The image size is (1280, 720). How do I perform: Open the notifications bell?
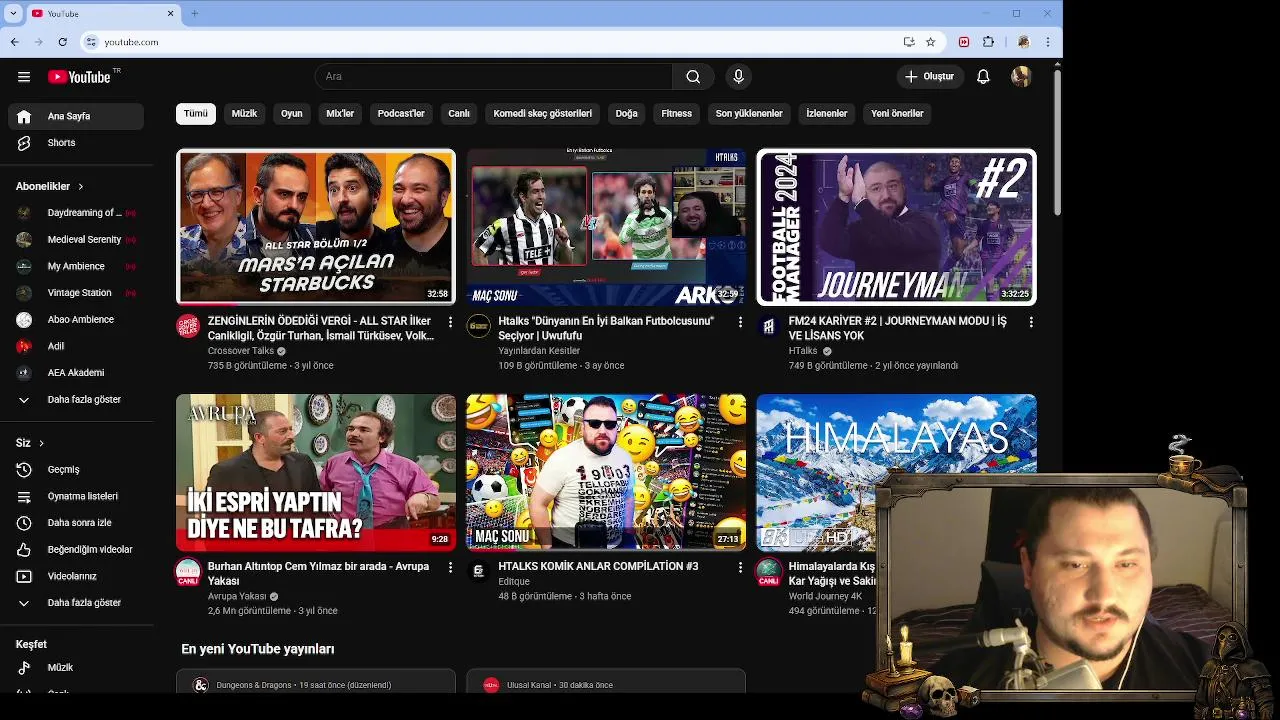pyautogui.click(x=983, y=77)
